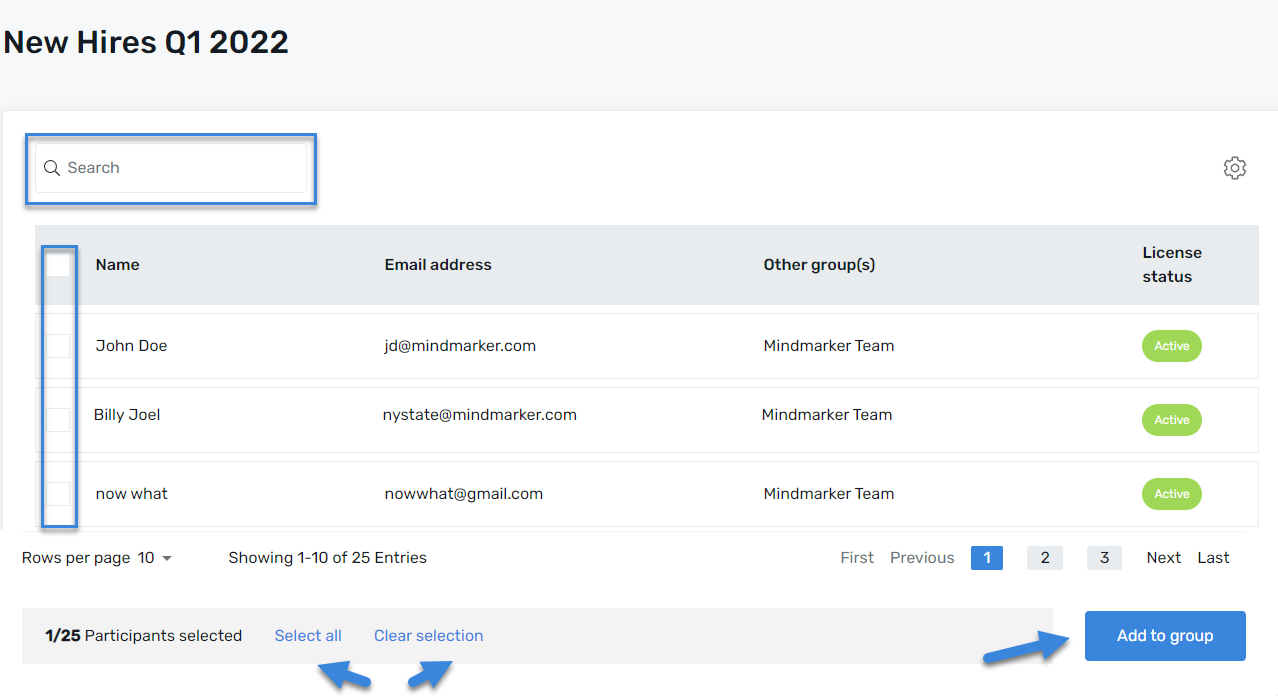This screenshot has width=1278, height=696.
Task: Click Next page link
Action: coord(1163,558)
